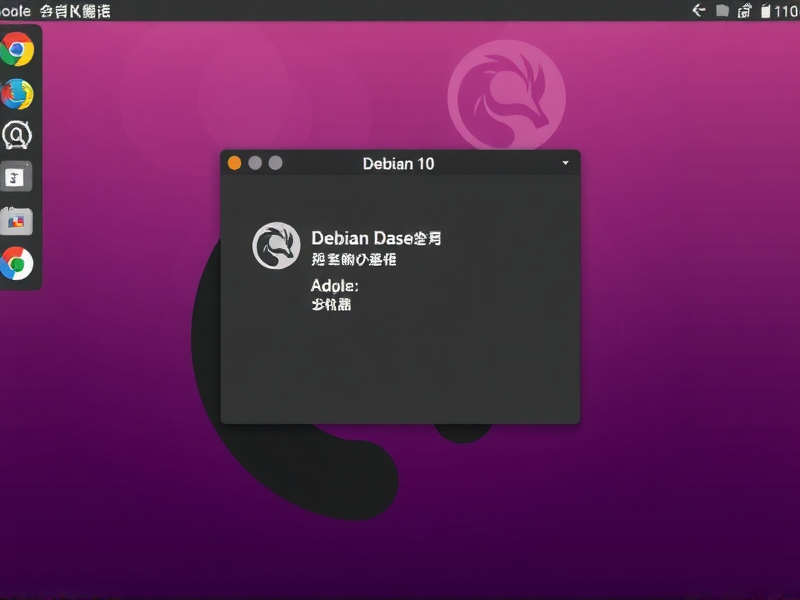
Task: Toggle the rightmost window control dot
Action: click(274, 162)
